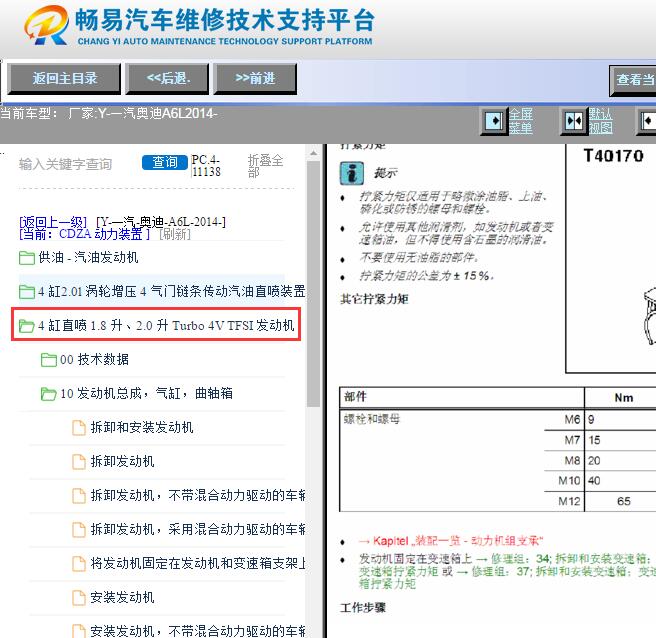Viewport: 656px width, 638px height.
Task: Click the 其它拧紧力矩 heading
Action: [x=374, y=299]
